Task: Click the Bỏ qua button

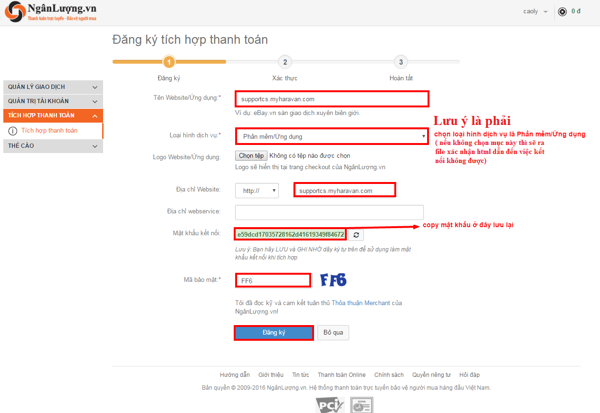Action: (333, 333)
